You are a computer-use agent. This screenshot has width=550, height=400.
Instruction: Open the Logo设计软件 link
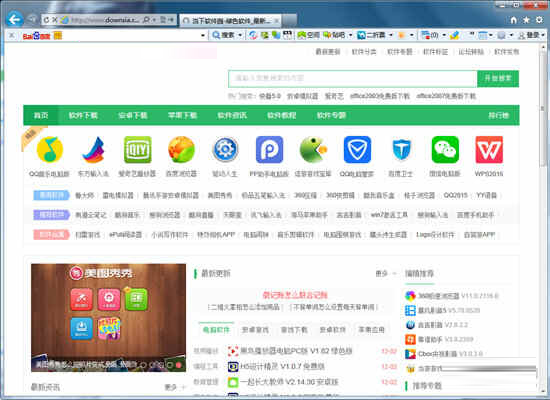435,235
